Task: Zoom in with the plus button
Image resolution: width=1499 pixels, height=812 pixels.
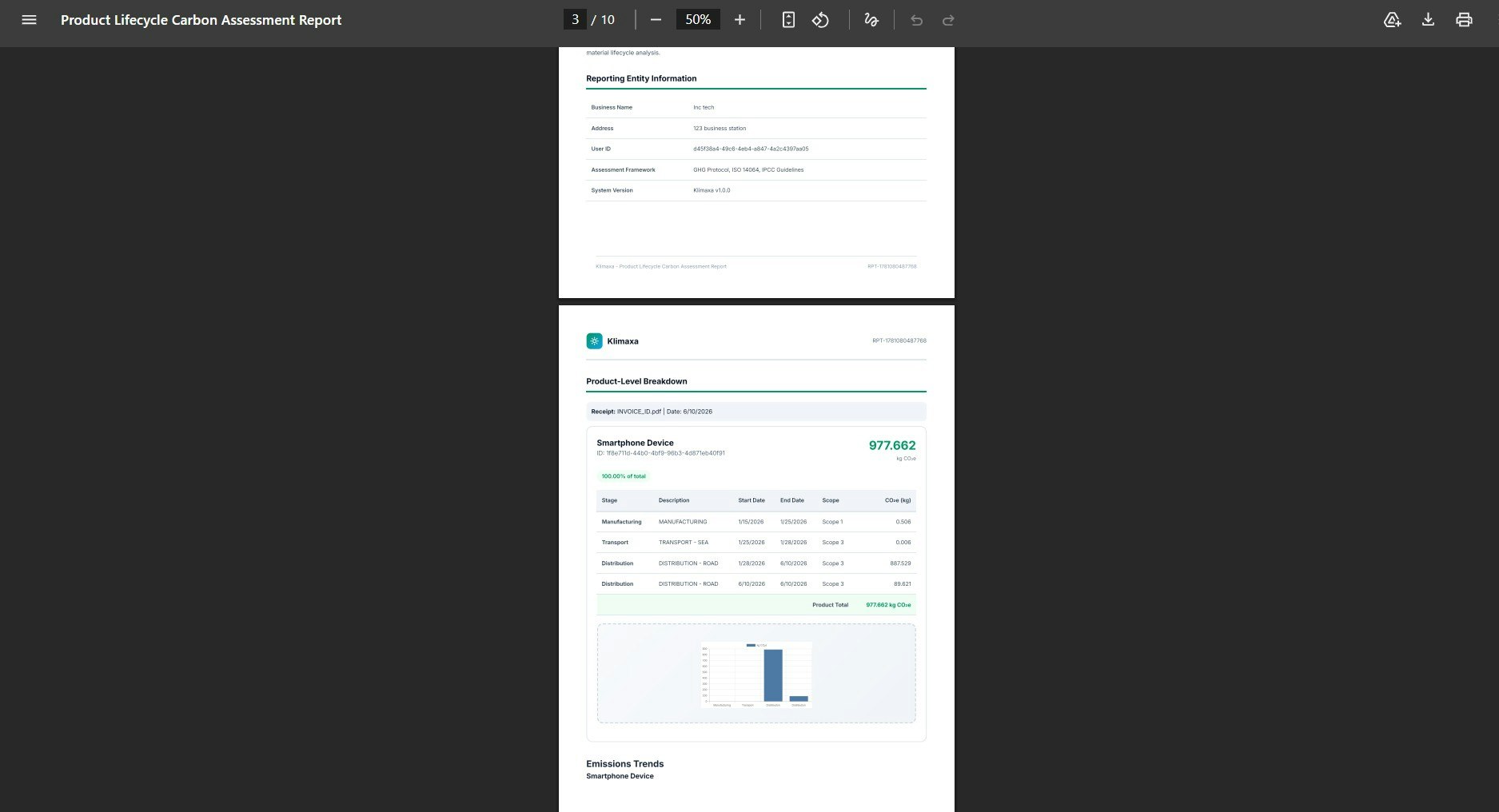Action: tap(740, 20)
